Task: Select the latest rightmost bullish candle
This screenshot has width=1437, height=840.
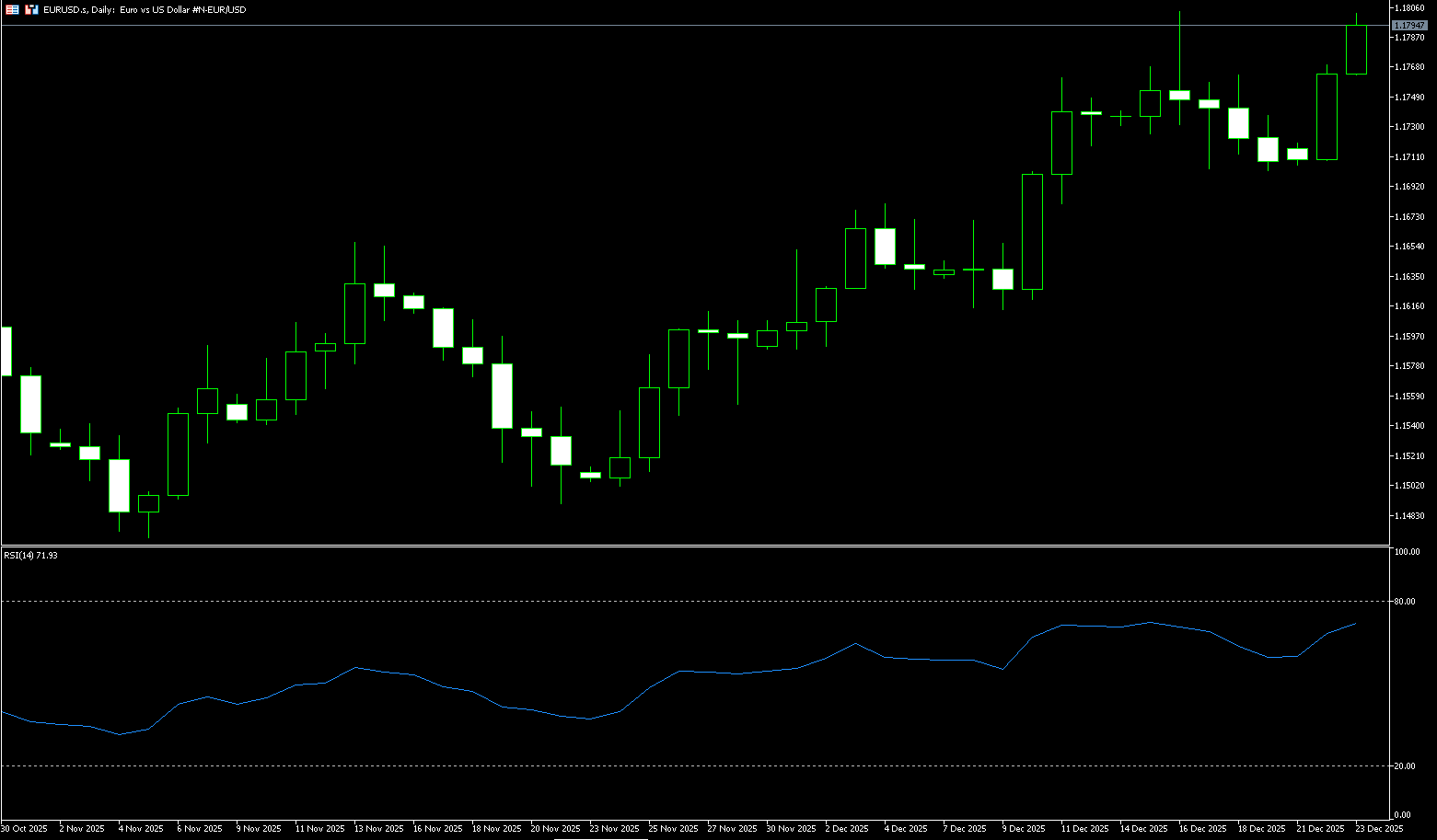Action: point(1356,50)
